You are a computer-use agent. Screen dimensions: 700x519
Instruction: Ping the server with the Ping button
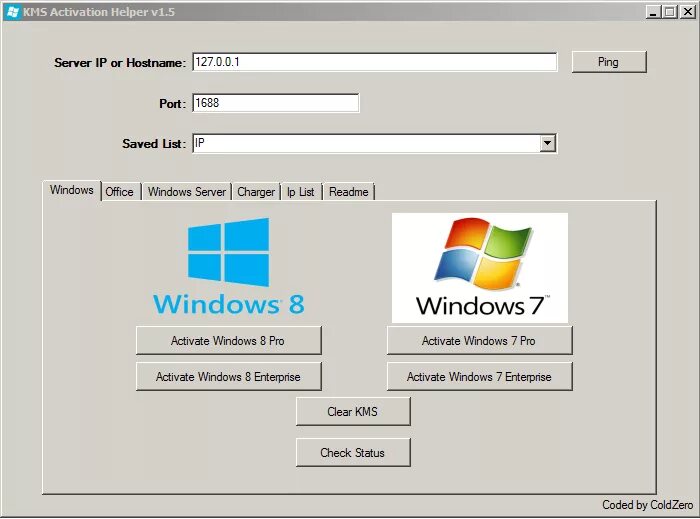pyautogui.click(x=608, y=62)
